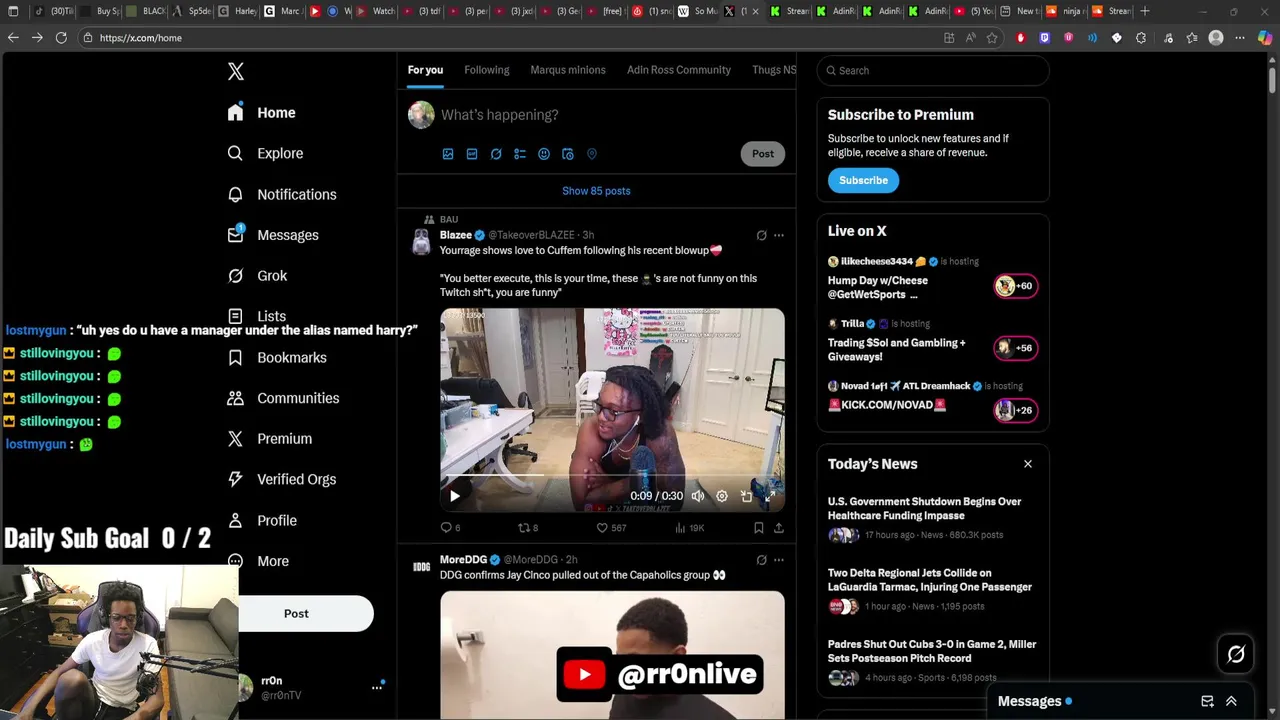The image size is (1280, 720).
Task: Like Blazee's post
Action: point(611,528)
